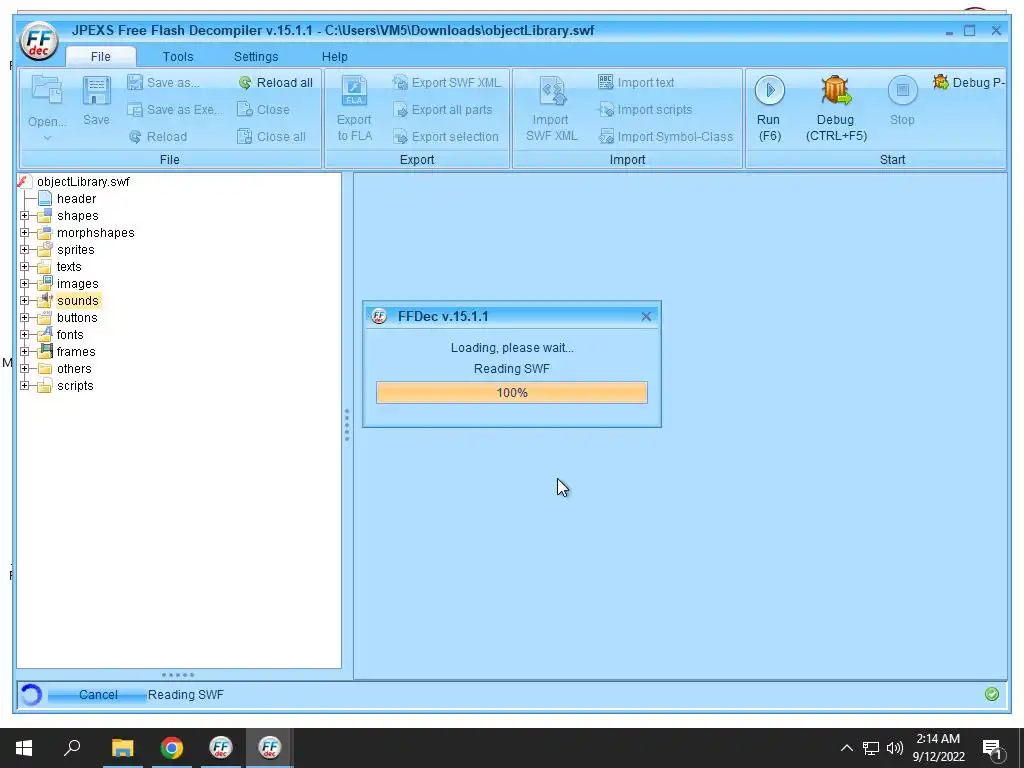Switch to the first FFDec taskbar icon
The width and height of the screenshot is (1024, 768).
(221, 748)
